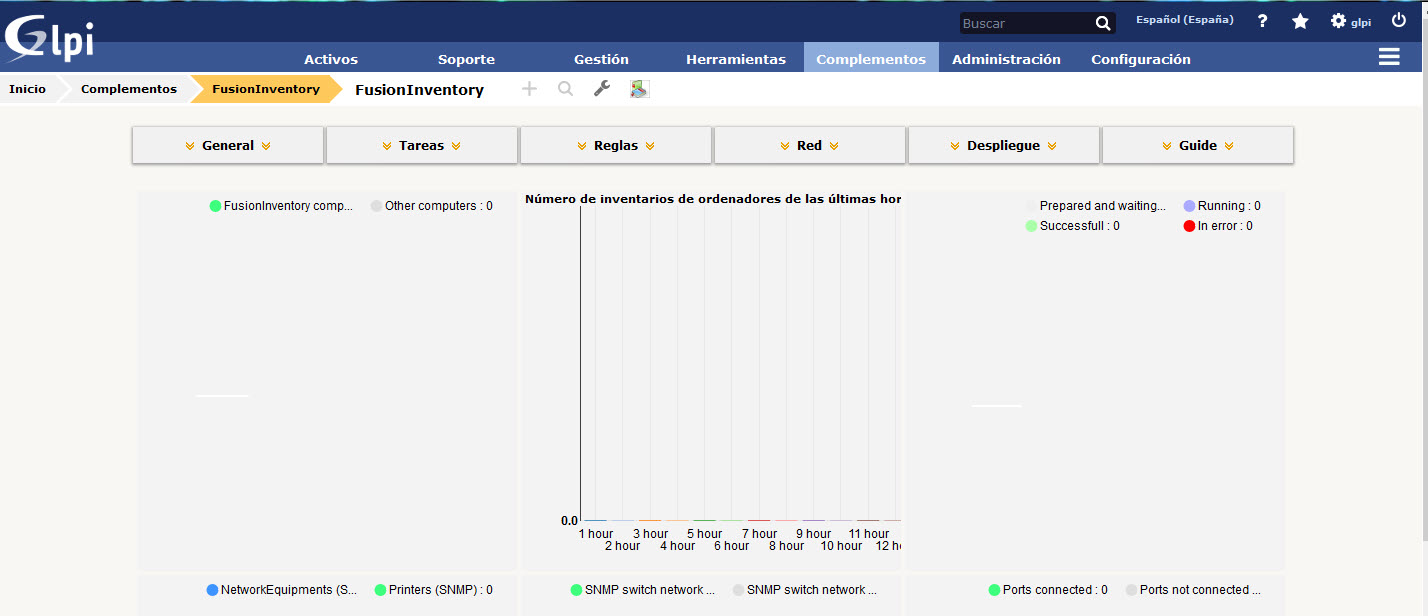The height and width of the screenshot is (616, 1428).
Task: Click the green FusionInventory computers legend dot
Action: pyautogui.click(x=214, y=205)
